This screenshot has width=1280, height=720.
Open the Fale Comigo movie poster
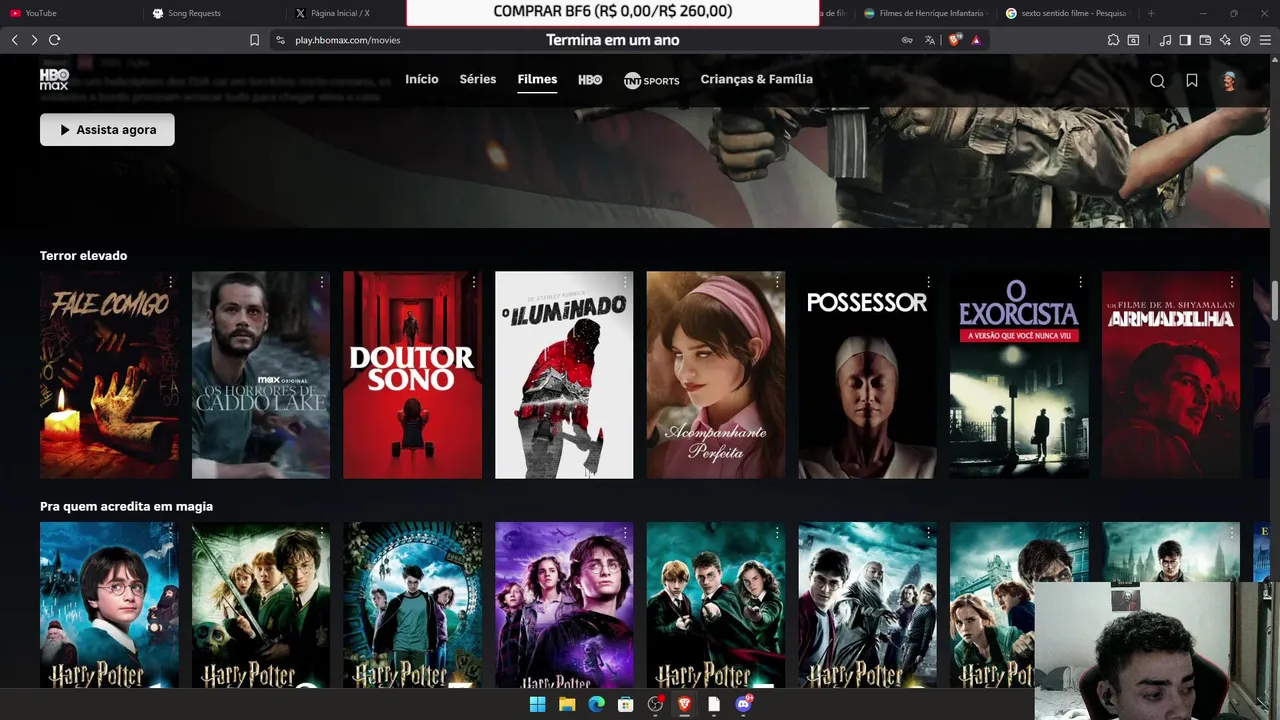(109, 375)
